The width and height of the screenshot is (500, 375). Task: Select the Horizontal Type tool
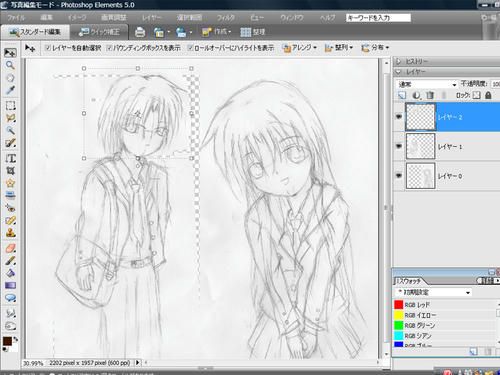tap(10, 158)
